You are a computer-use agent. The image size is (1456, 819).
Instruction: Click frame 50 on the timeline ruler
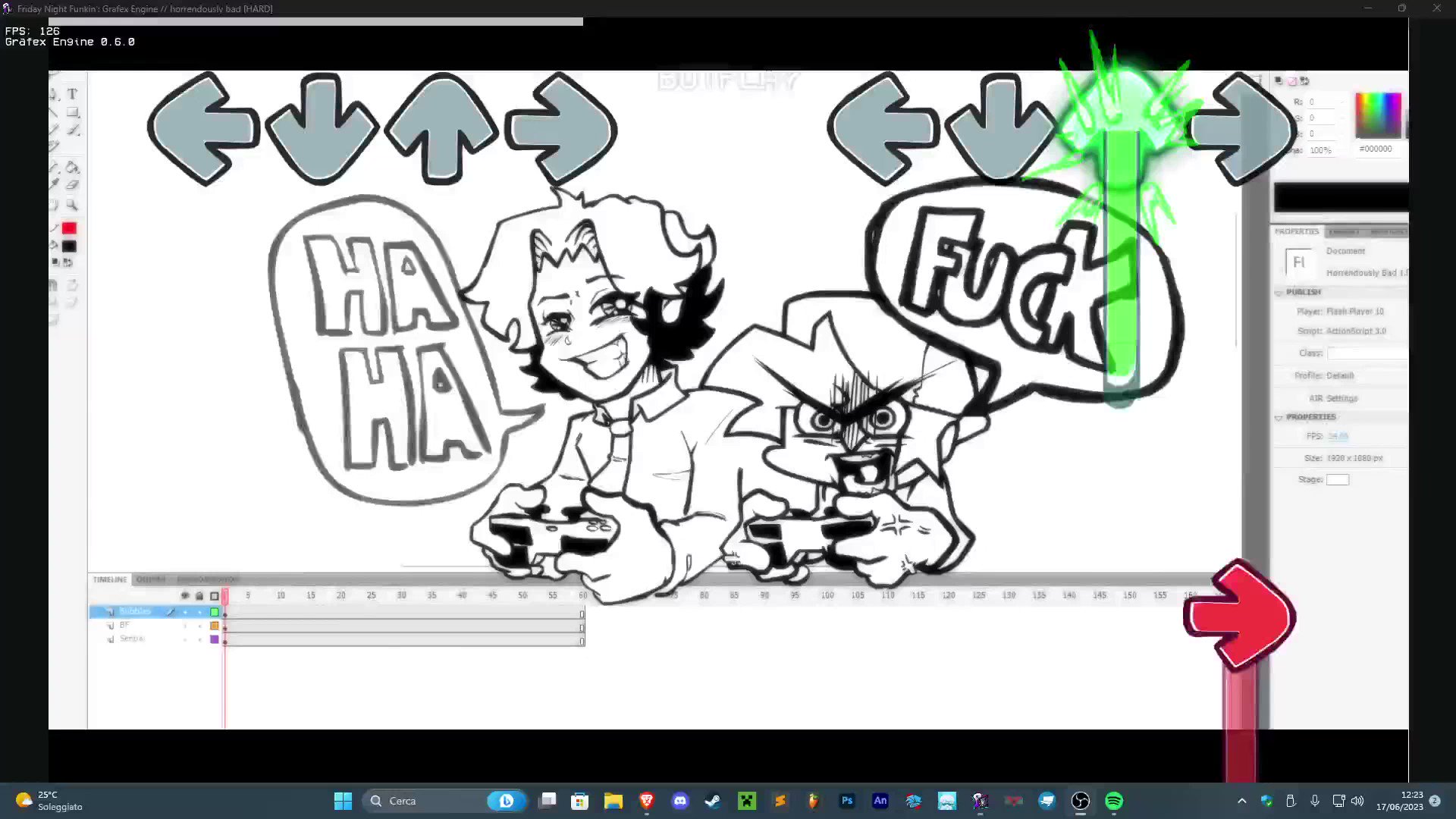pyautogui.click(x=522, y=595)
